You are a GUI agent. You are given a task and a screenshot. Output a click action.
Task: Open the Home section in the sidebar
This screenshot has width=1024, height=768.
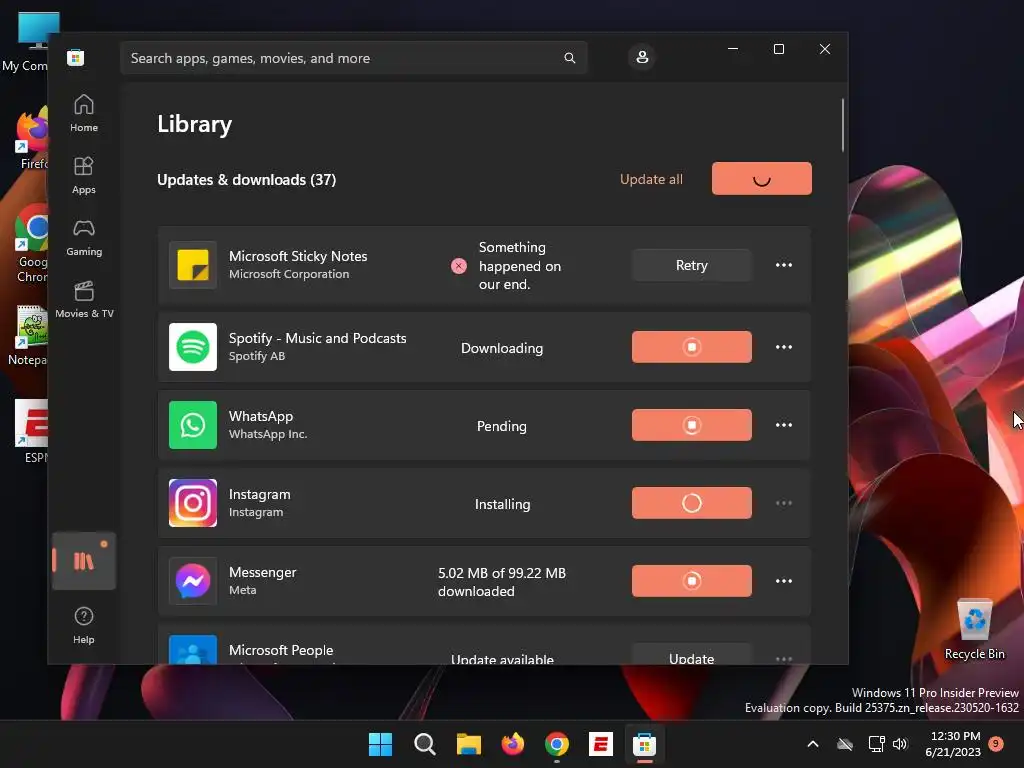pyautogui.click(x=84, y=114)
